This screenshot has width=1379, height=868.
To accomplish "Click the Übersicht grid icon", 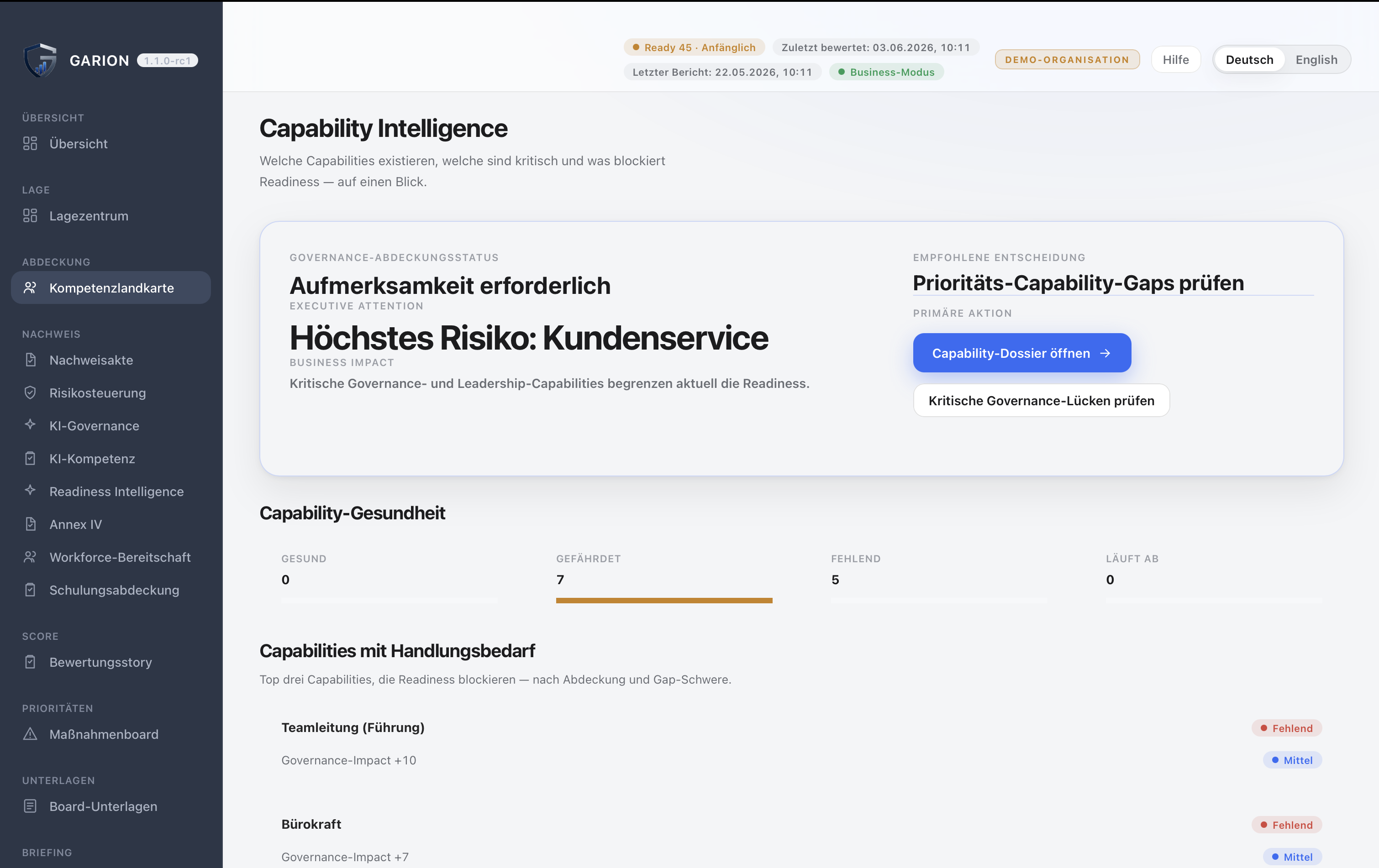I will click(30, 144).
